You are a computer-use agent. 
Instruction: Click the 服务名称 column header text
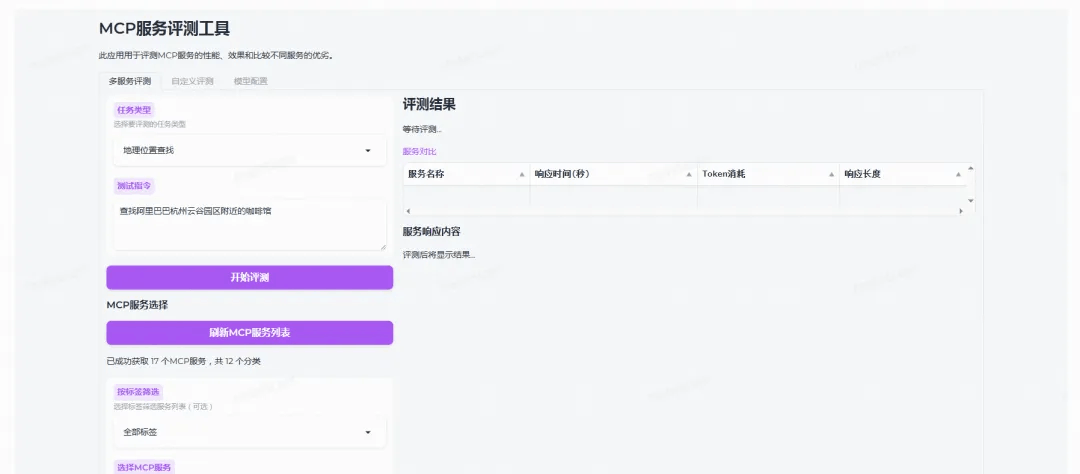(426, 174)
